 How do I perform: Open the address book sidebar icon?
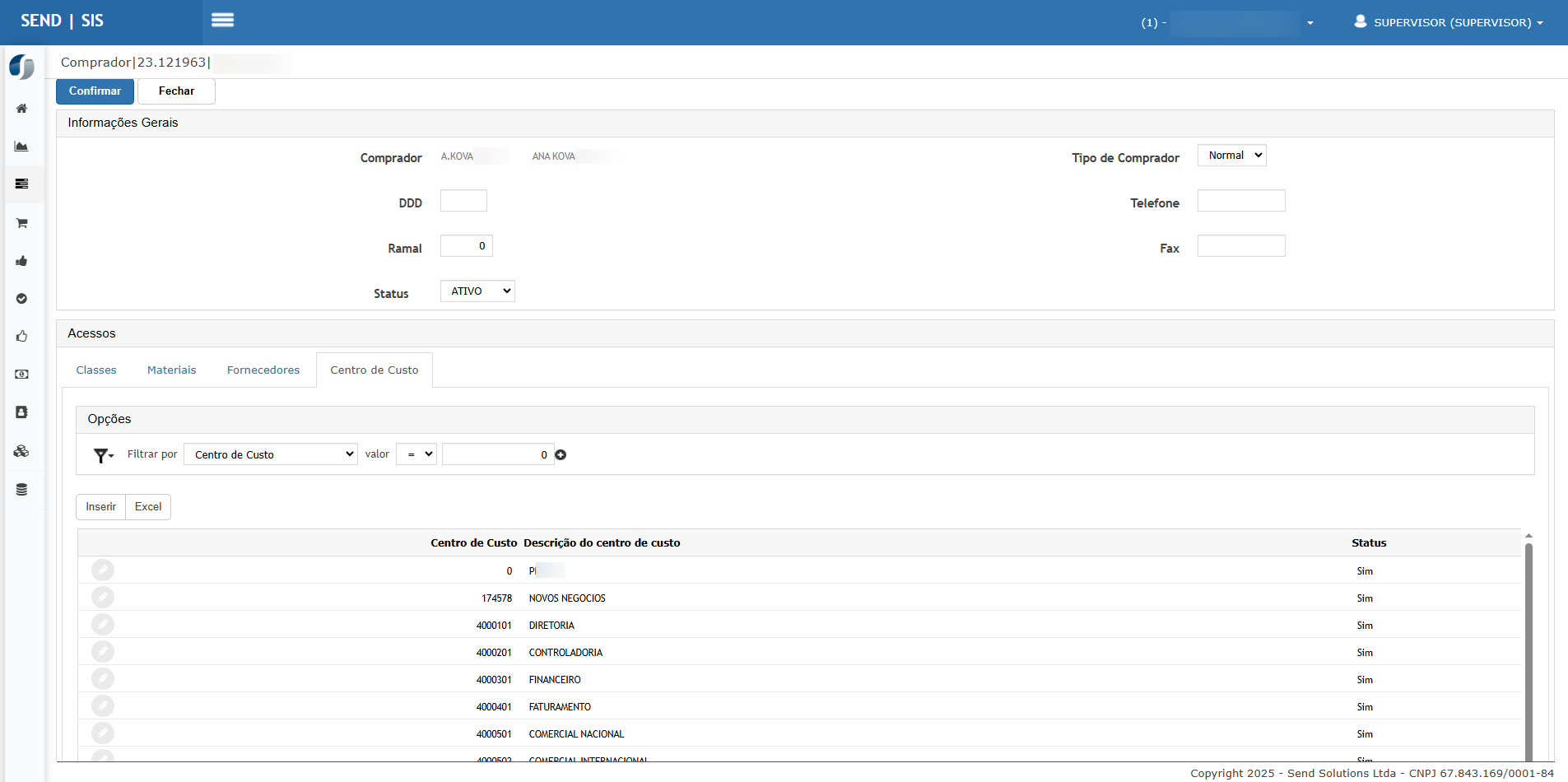(x=22, y=412)
